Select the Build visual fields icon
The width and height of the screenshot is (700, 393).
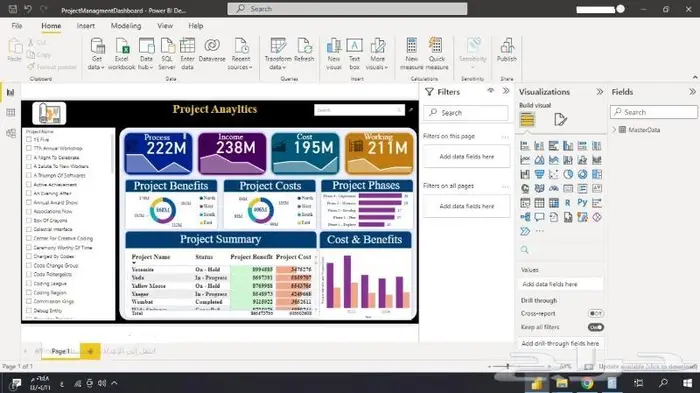point(527,119)
